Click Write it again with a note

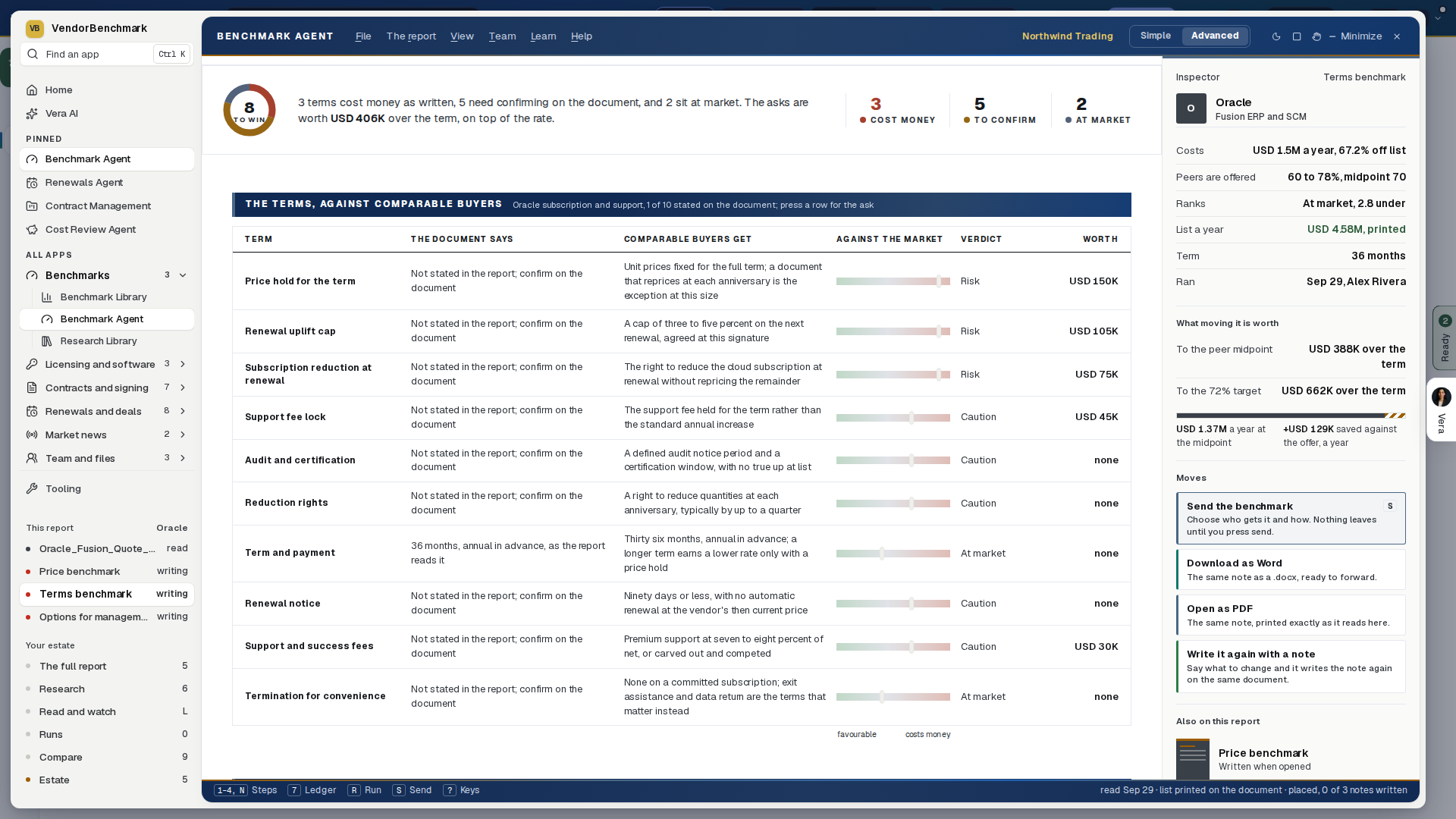1291,667
